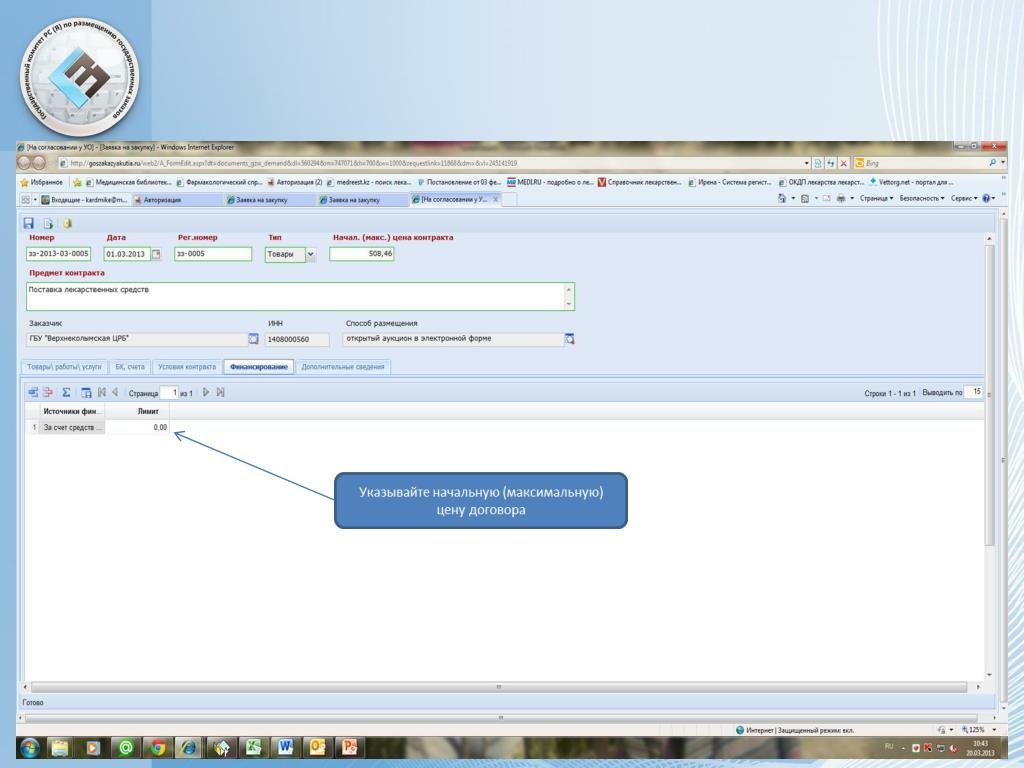Viewport: 1024px width, 768px height.
Task: Switch to the Условия контракта tab
Action: tap(187, 367)
